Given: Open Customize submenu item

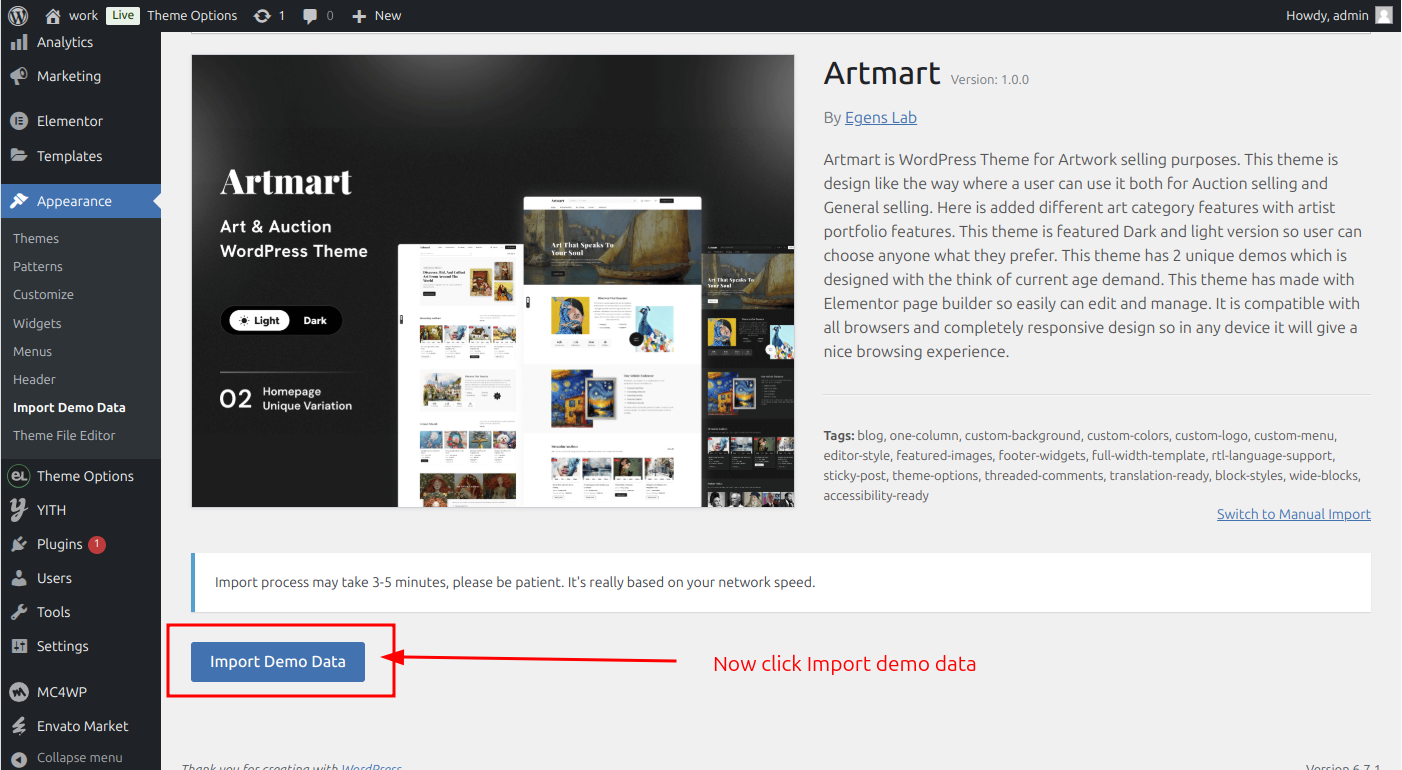Looking at the screenshot, I should click(43, 295).
